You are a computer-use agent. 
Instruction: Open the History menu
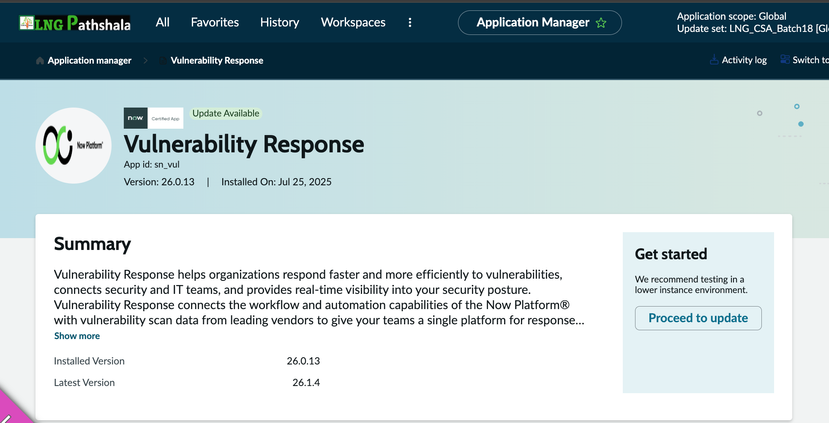(x=279, y=22)
